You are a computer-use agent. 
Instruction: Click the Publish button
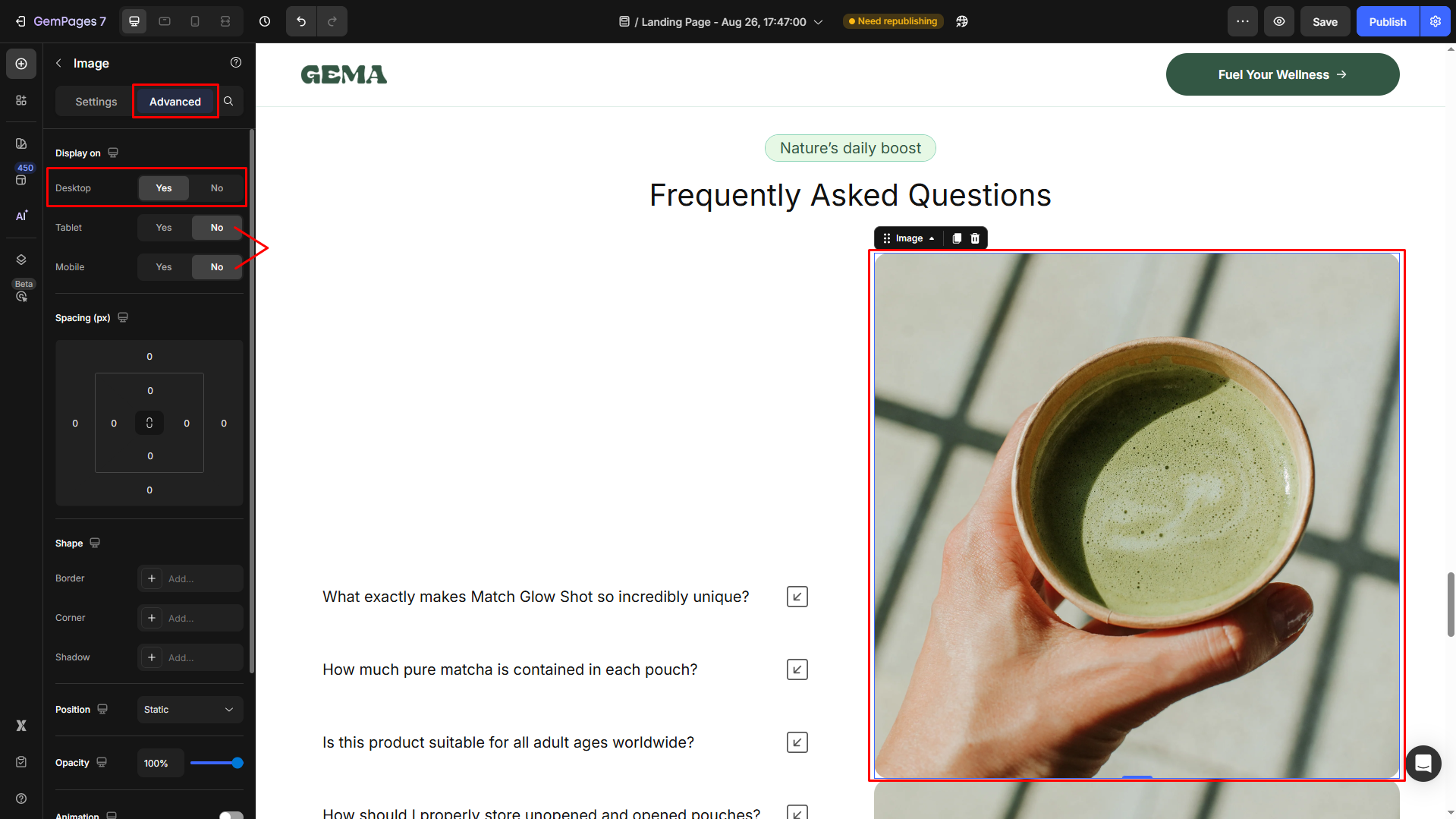pyautogui.click(x=1388, y=21)
